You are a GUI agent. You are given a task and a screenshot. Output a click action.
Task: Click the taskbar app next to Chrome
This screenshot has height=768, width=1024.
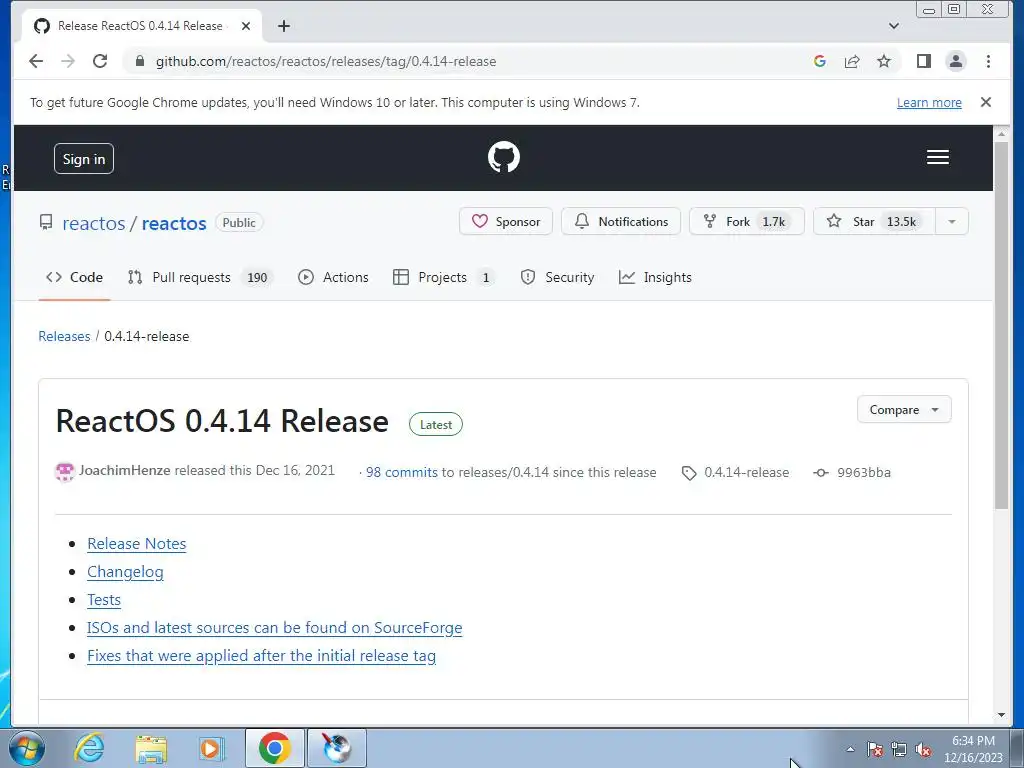click(337, 748)
